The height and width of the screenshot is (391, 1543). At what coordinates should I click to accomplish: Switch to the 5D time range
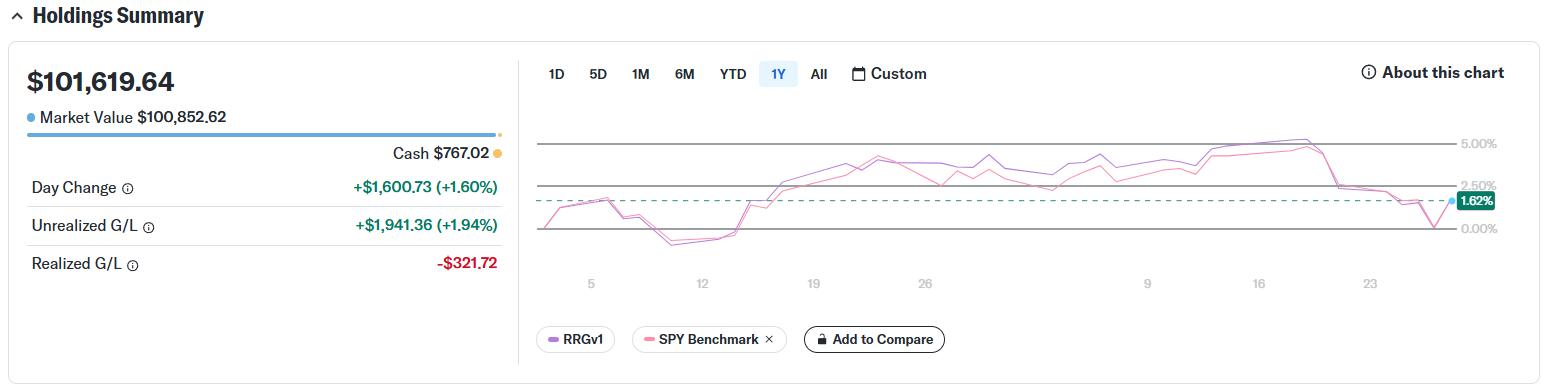pyautogui.click(x=598, y=74)
